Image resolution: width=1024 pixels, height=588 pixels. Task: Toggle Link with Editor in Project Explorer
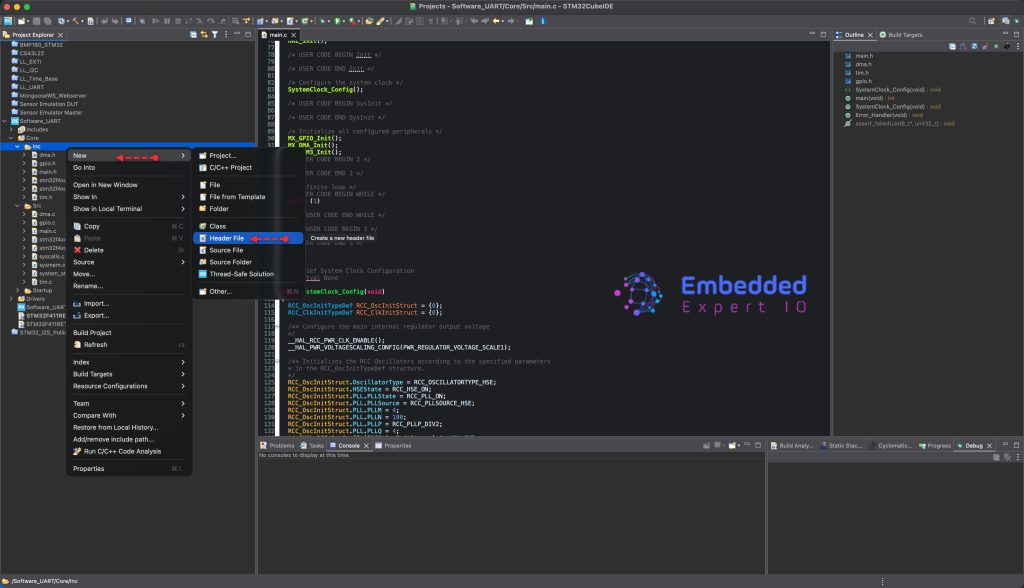(204, 35)
